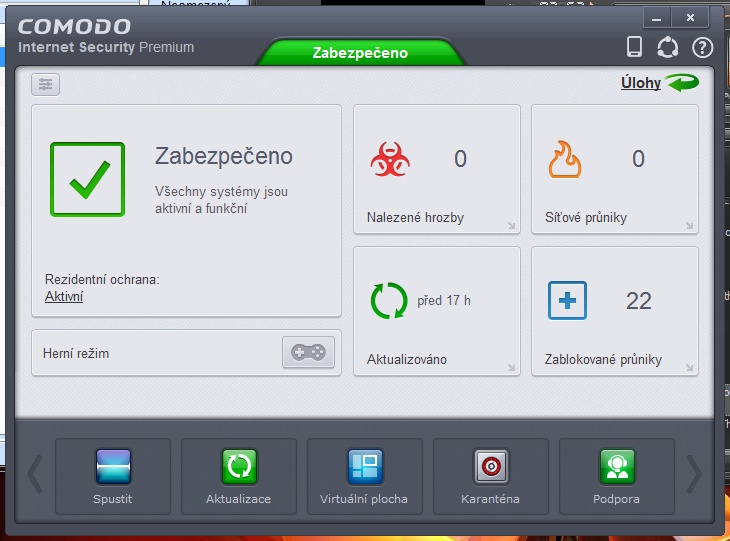Go to previous taskbar items with left chevron
Image resolution: width=730 pixels, height=541 pixels.
(x=35, y=474)
